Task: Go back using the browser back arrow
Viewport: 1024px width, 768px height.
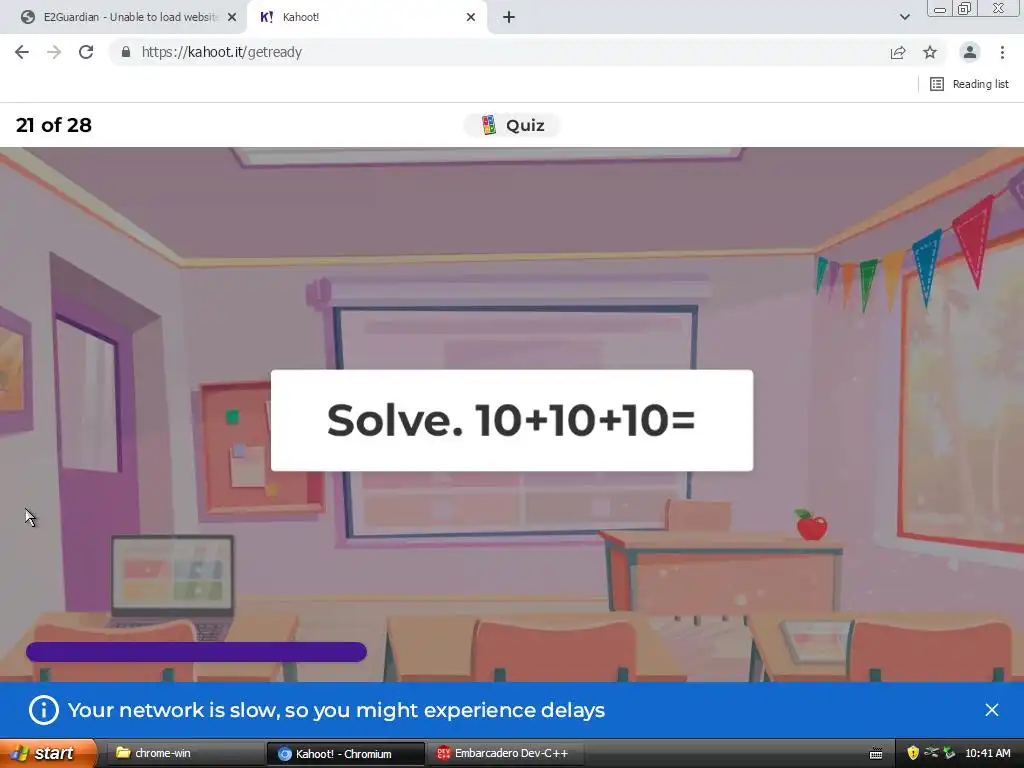Action: pos(22,52)
